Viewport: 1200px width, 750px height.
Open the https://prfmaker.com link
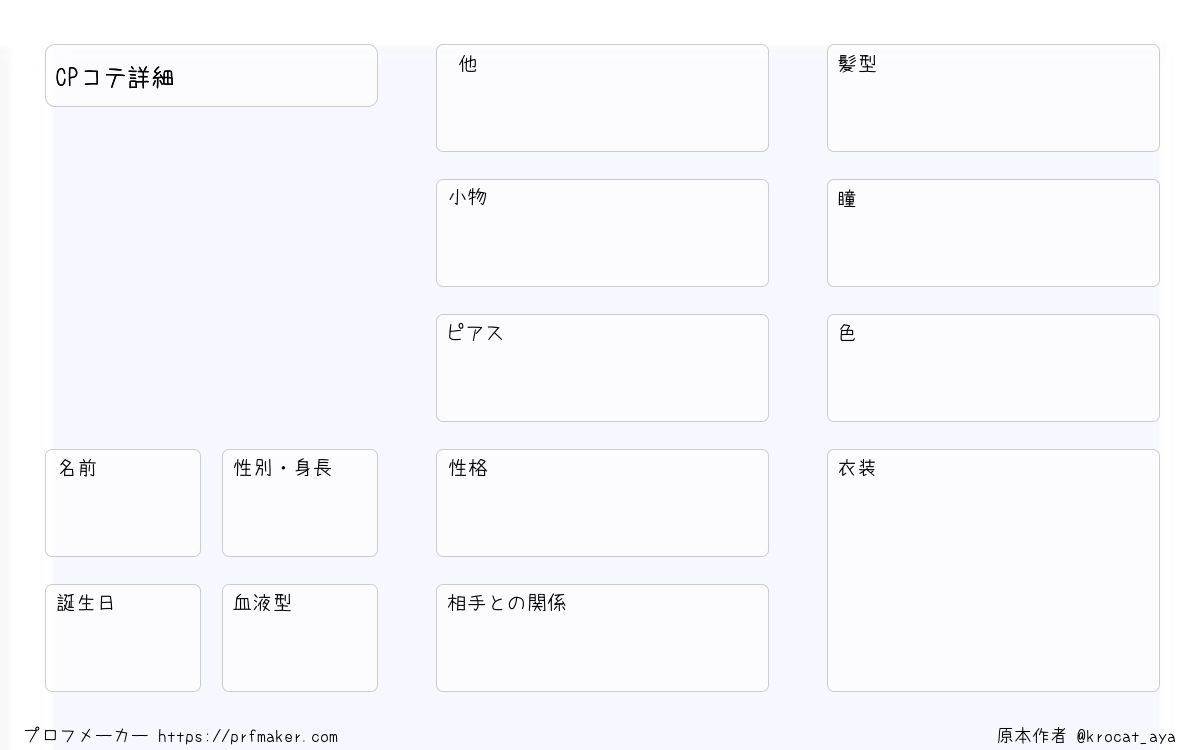(248, 737)
